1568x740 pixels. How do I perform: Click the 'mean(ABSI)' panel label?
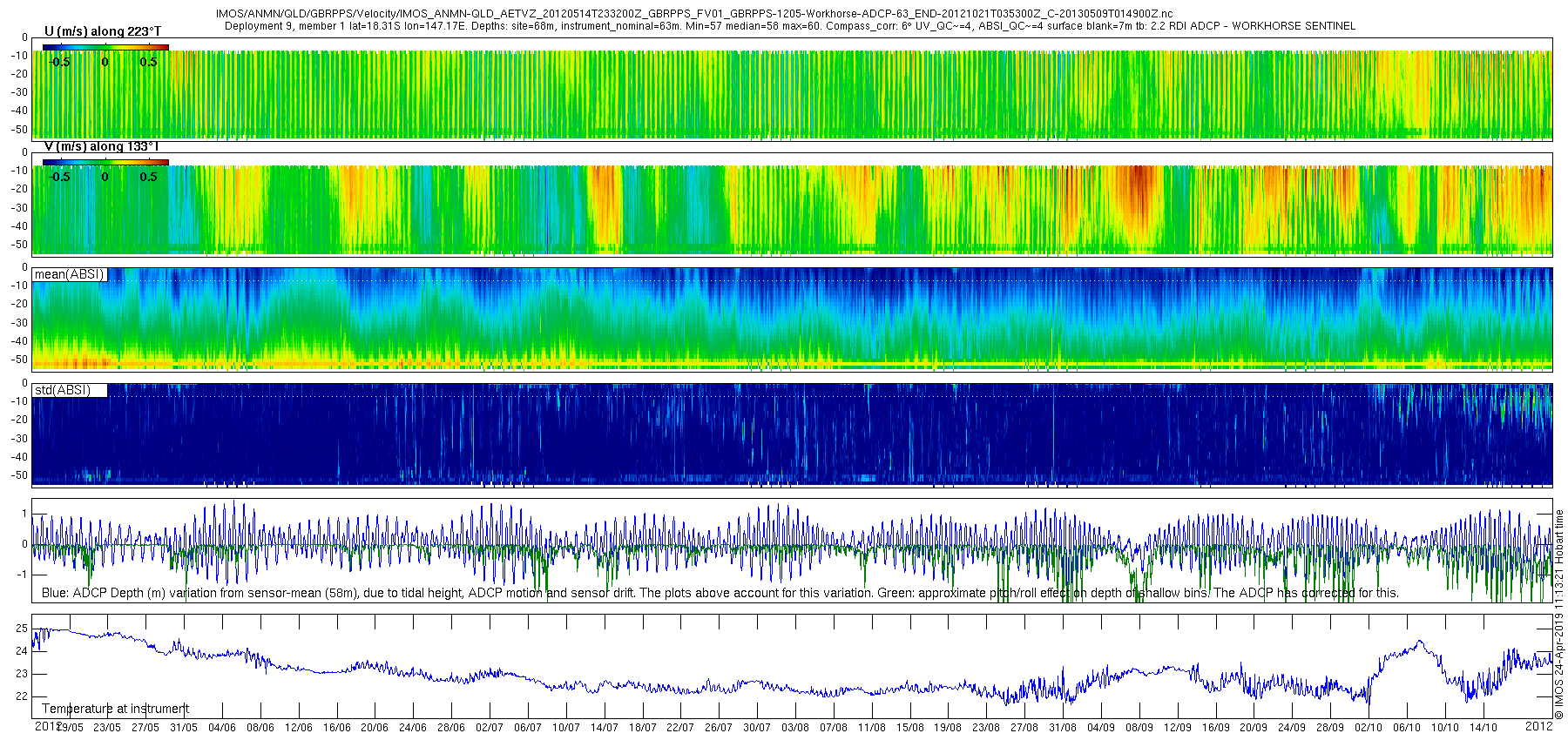point(70,274)
